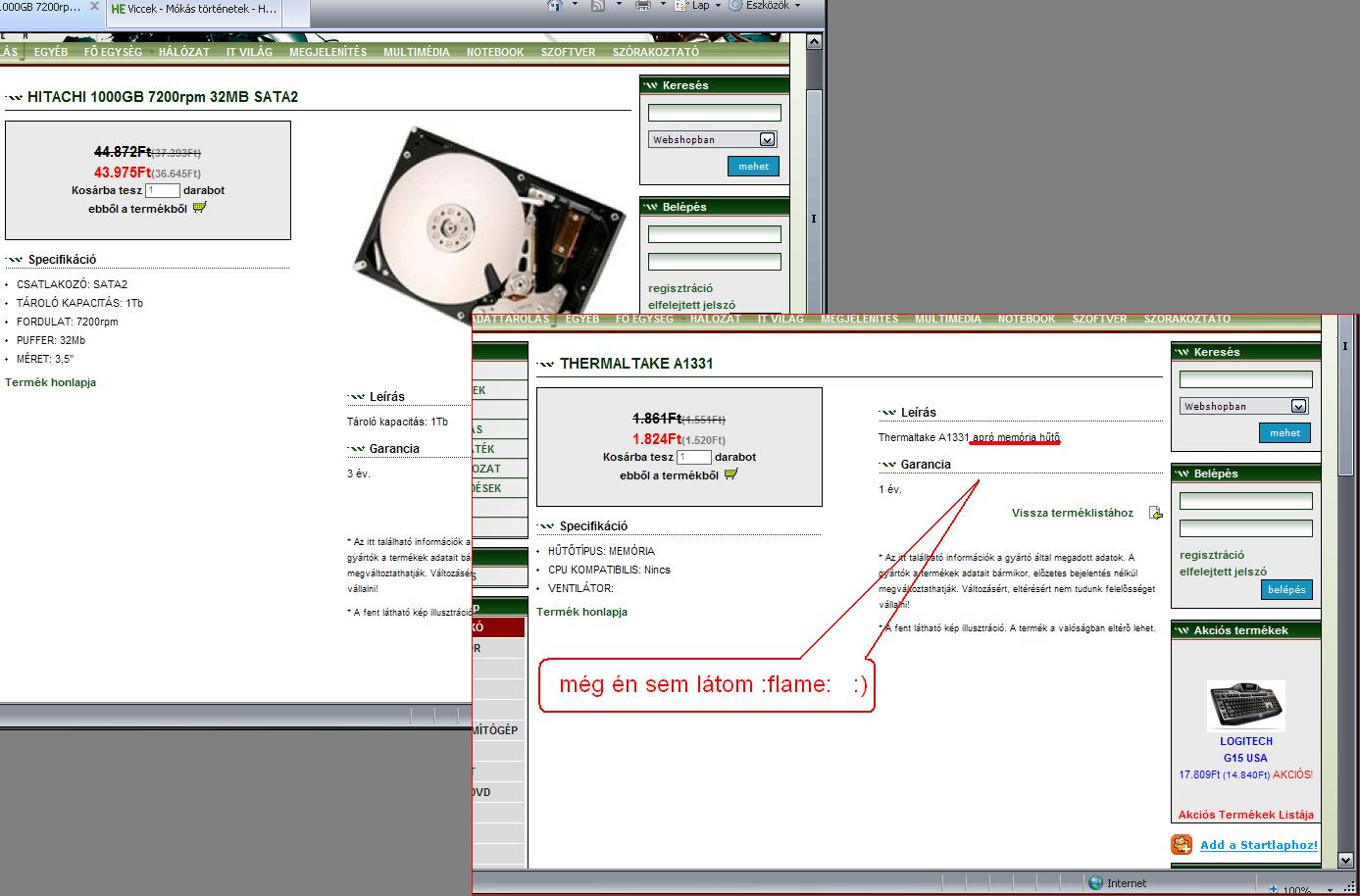This screenshot has height=896, width=1360.
Task: Open Termék honlapja link under THERMALTAKE specification
Action: pyautogui.click(x=582, y=612)
